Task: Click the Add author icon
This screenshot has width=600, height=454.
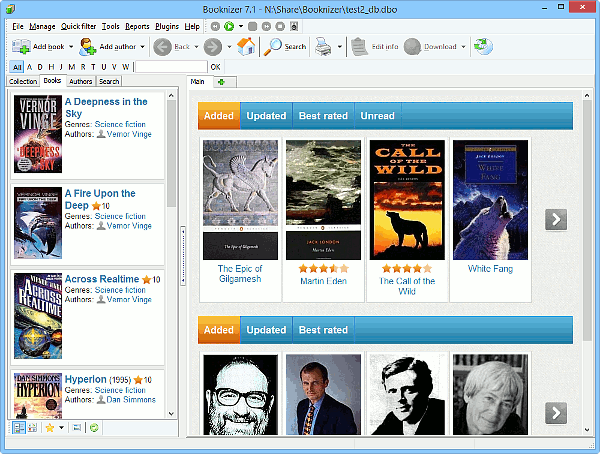Action: 88,47
